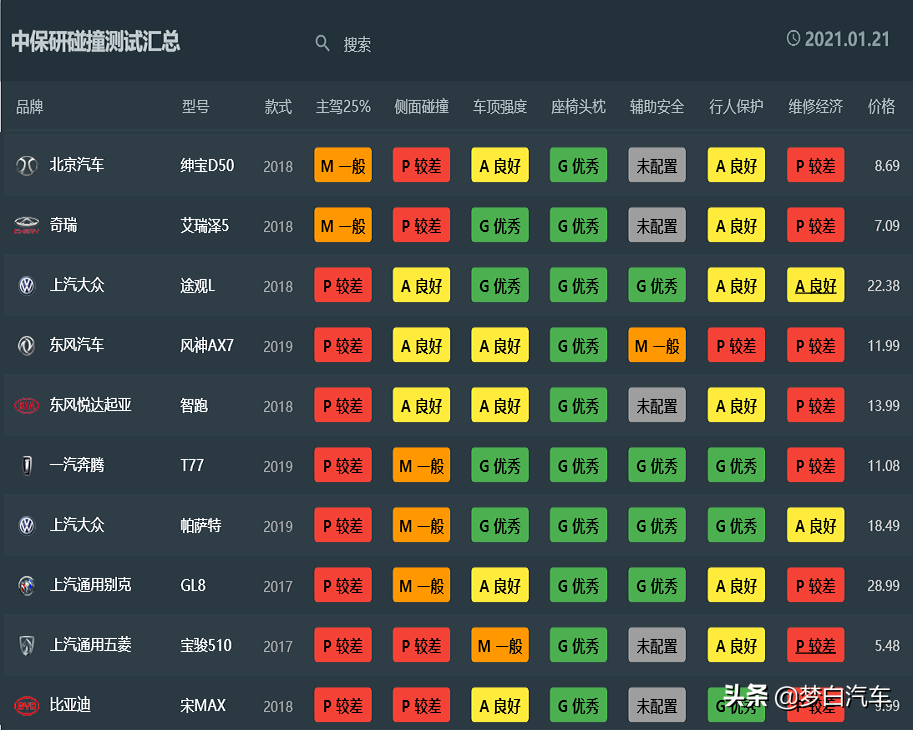Image resolution: width=913 pixels, height=730 pixels.
Task: Click the Buick logo for 上汽通用别克
Action: pyautogui.click(x=26, y=586)
